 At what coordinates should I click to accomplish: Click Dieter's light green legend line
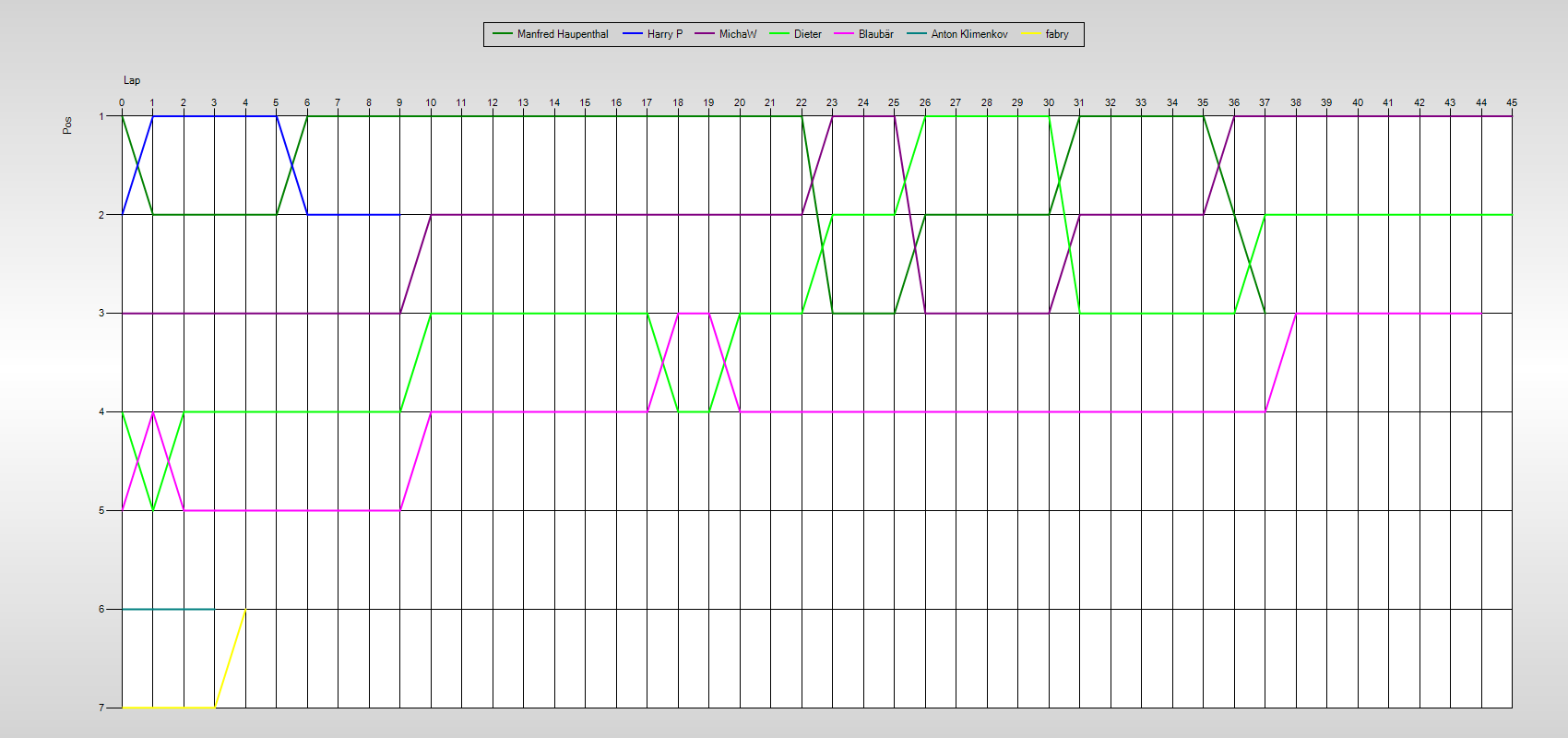point(780,34)
